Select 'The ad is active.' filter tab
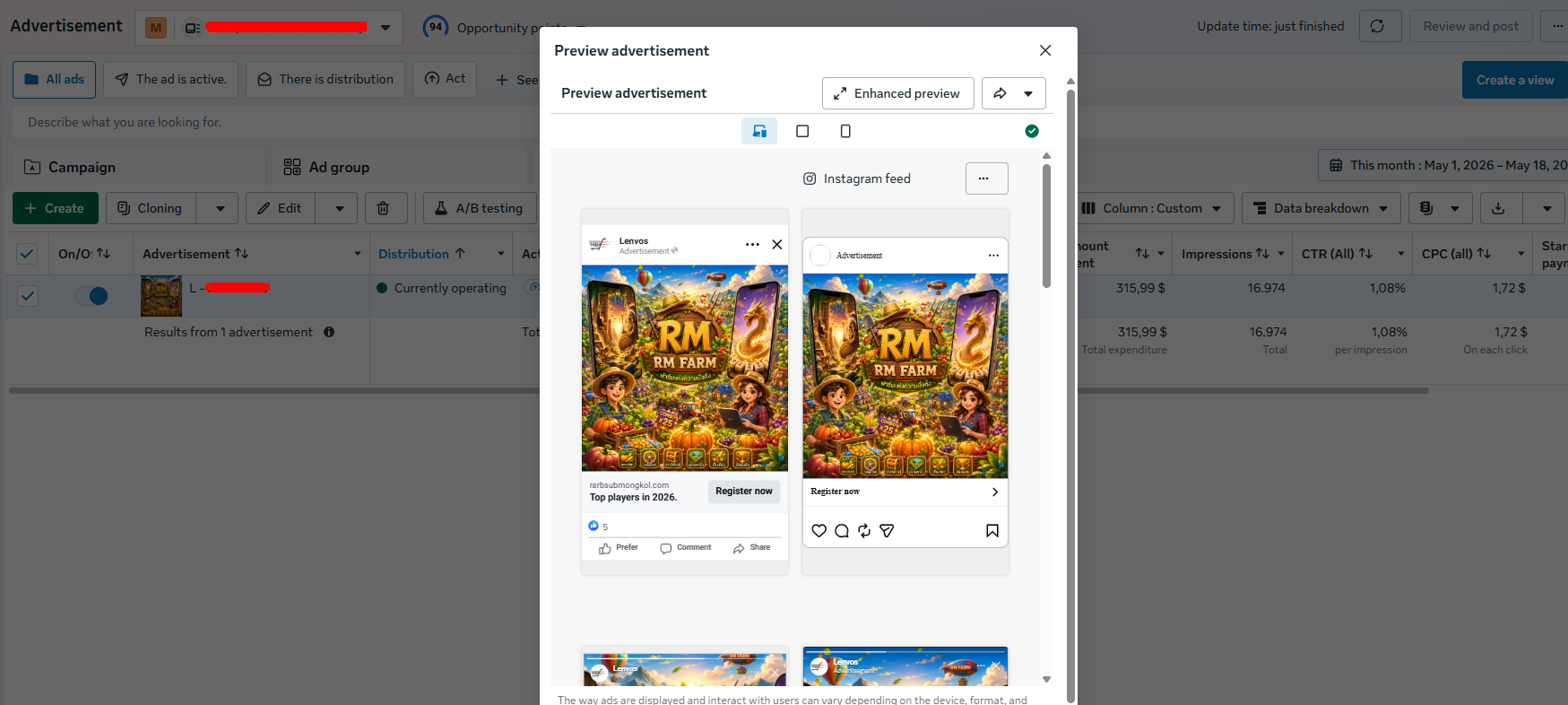 pyautogui.click(x=170, y=80)
